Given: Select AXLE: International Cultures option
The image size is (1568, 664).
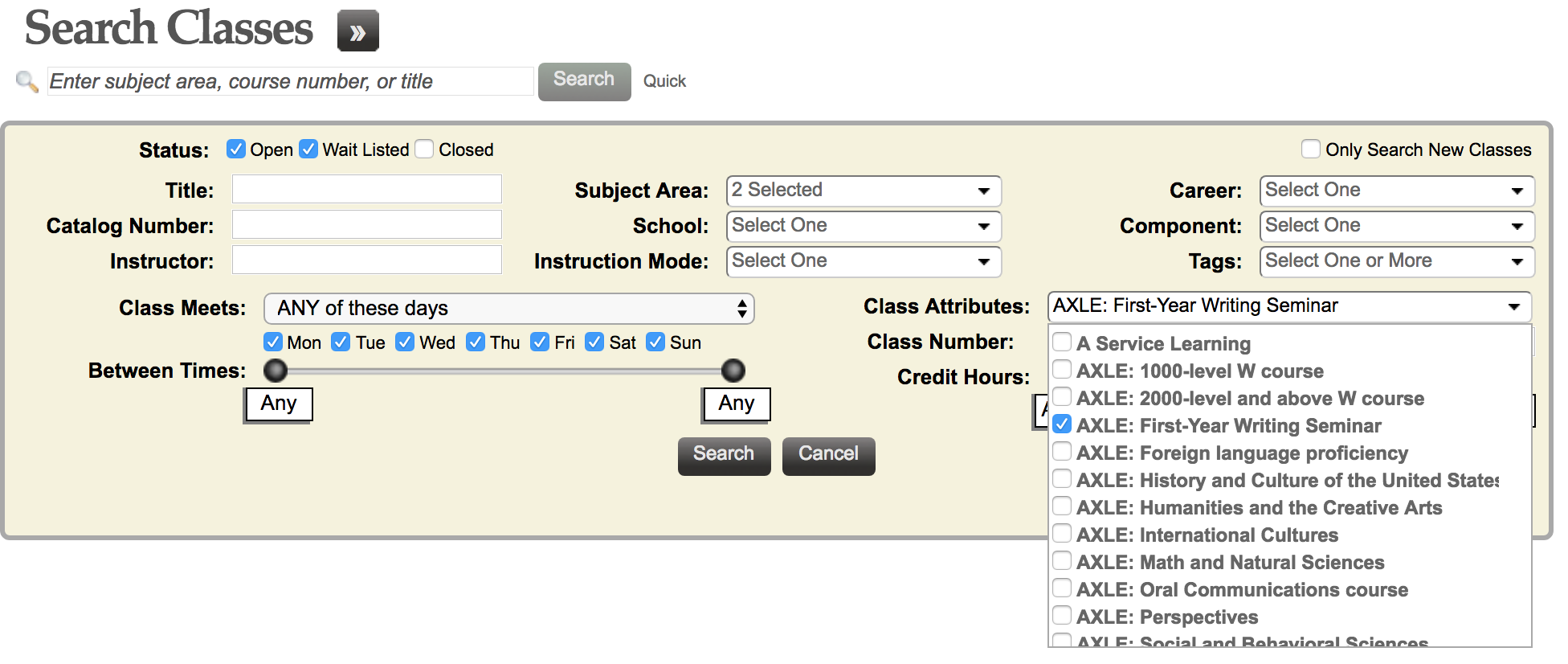Looking at the screenshot, I should [x=1062, y=534].
